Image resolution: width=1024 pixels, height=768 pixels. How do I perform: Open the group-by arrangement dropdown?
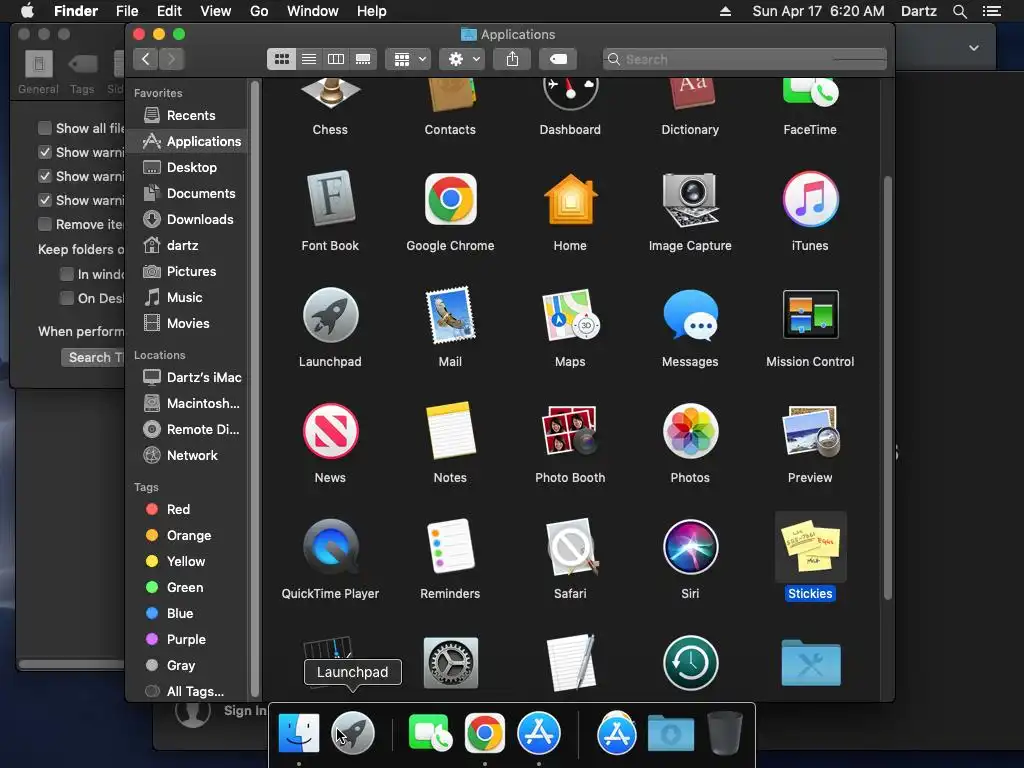tap(408, 59)
